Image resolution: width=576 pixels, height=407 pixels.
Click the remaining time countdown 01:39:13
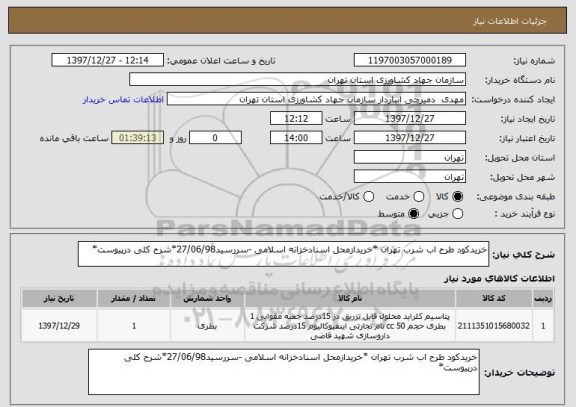tap(138, 138)
